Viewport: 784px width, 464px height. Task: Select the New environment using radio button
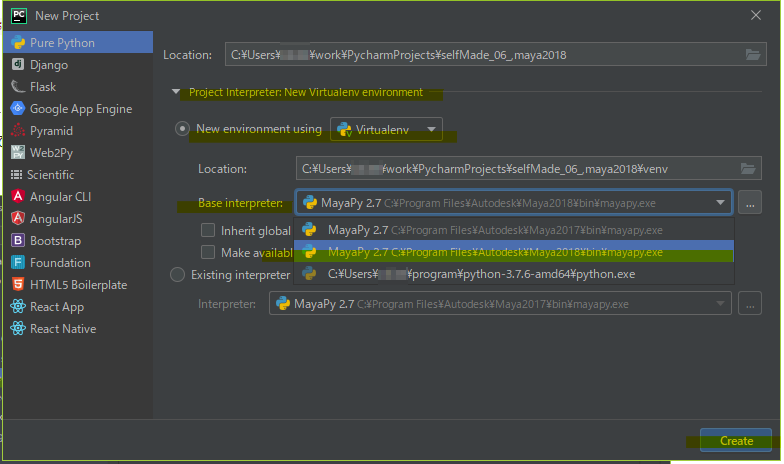(182, 129)
